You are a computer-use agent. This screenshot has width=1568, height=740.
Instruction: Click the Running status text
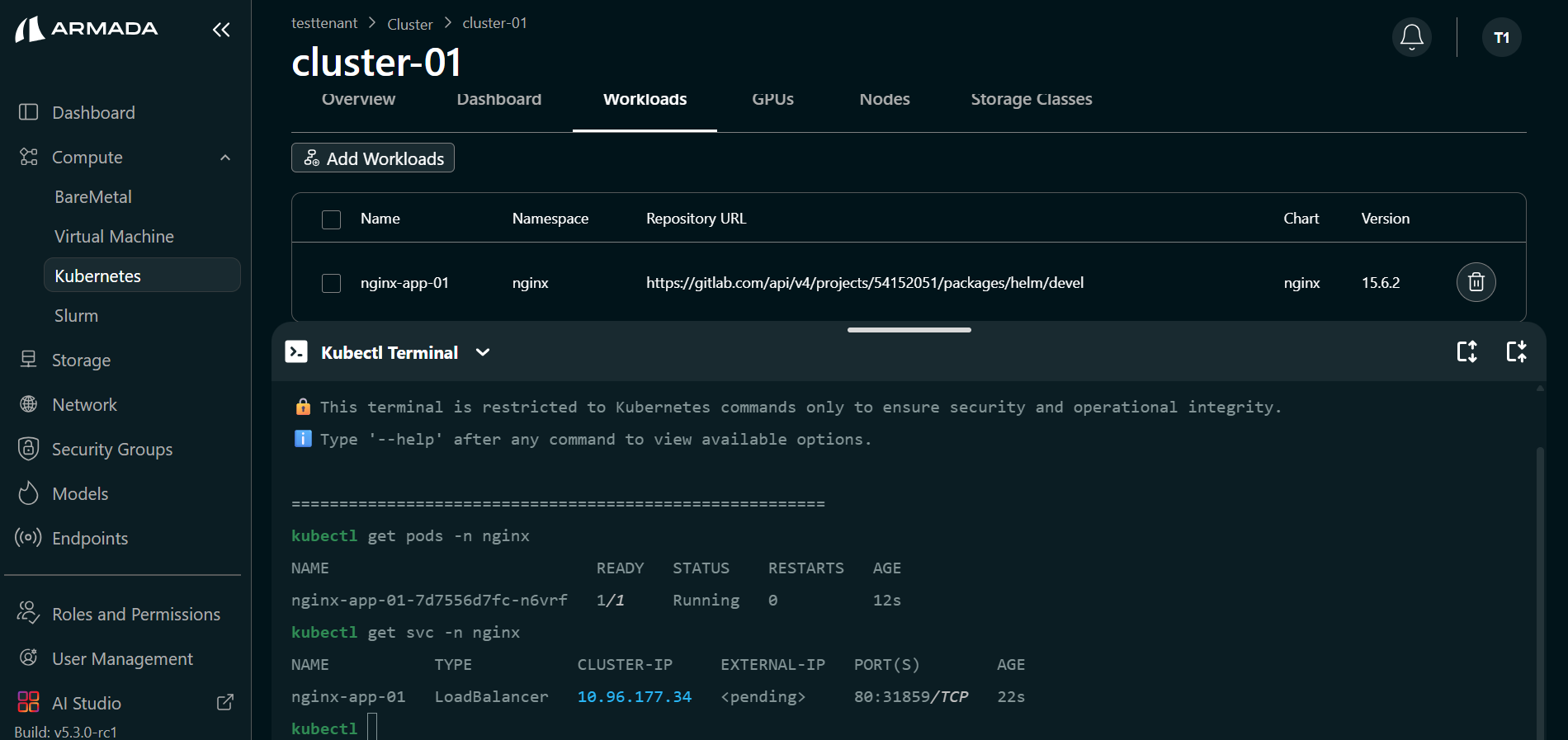[x=706, y=600]
